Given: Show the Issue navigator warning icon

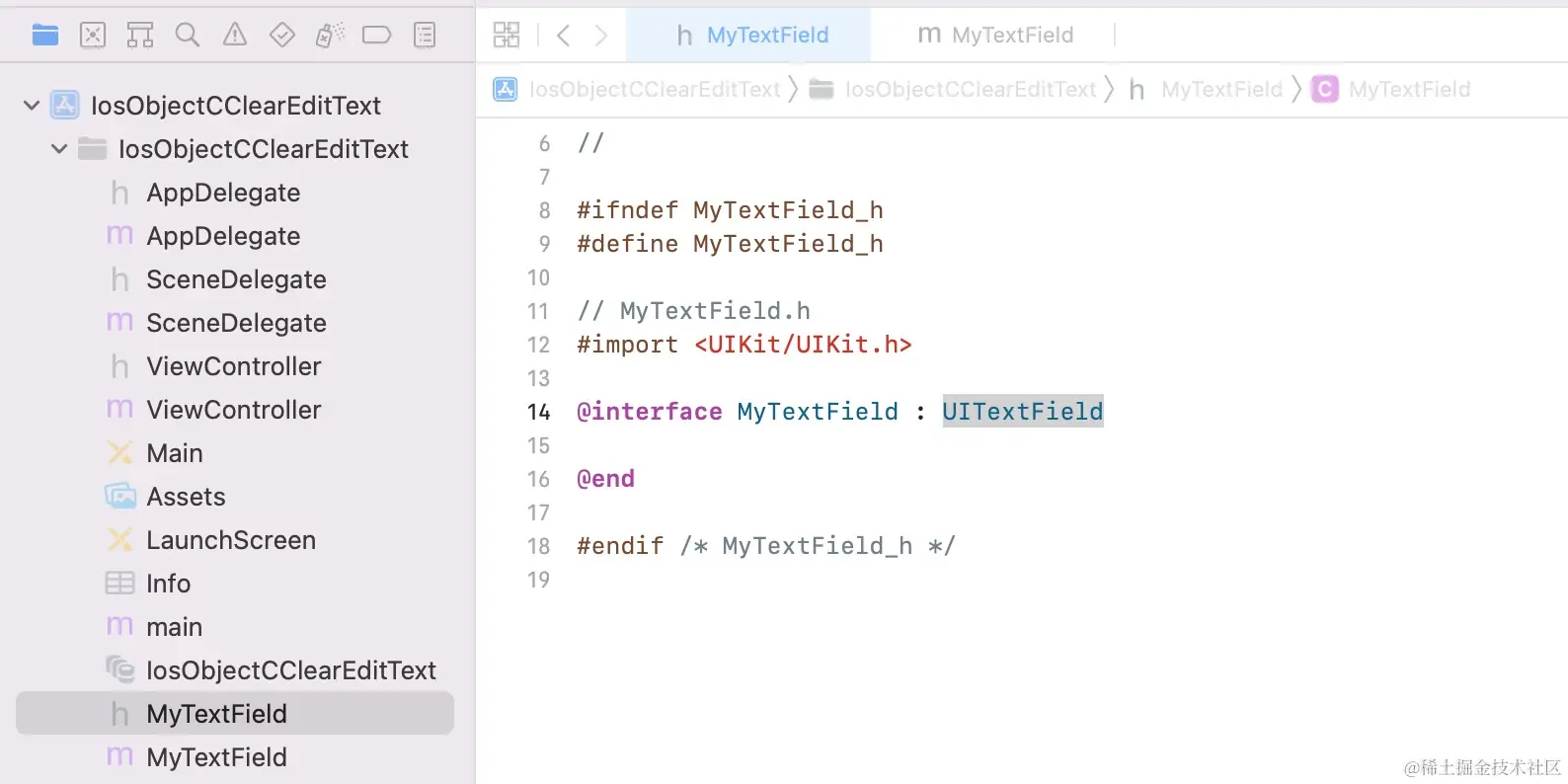Looking at the screenshot, I should (x=235, y=36).
